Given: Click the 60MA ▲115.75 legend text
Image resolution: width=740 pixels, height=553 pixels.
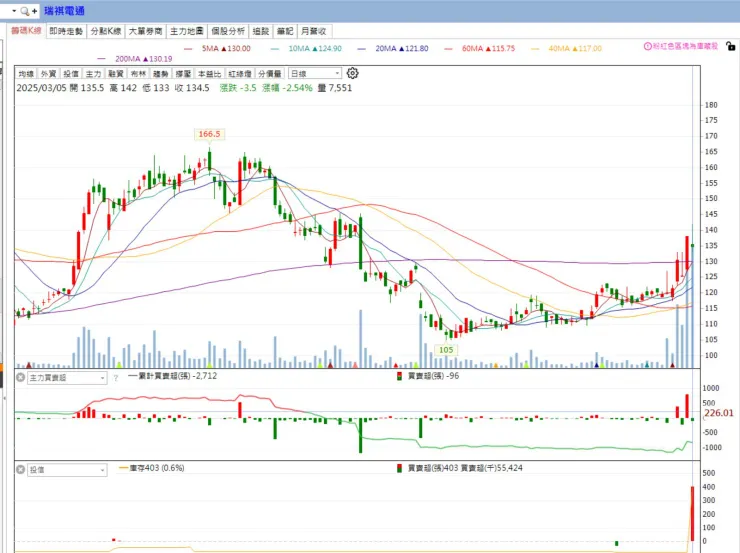Looking at the screenshot, I should (488, 49).
